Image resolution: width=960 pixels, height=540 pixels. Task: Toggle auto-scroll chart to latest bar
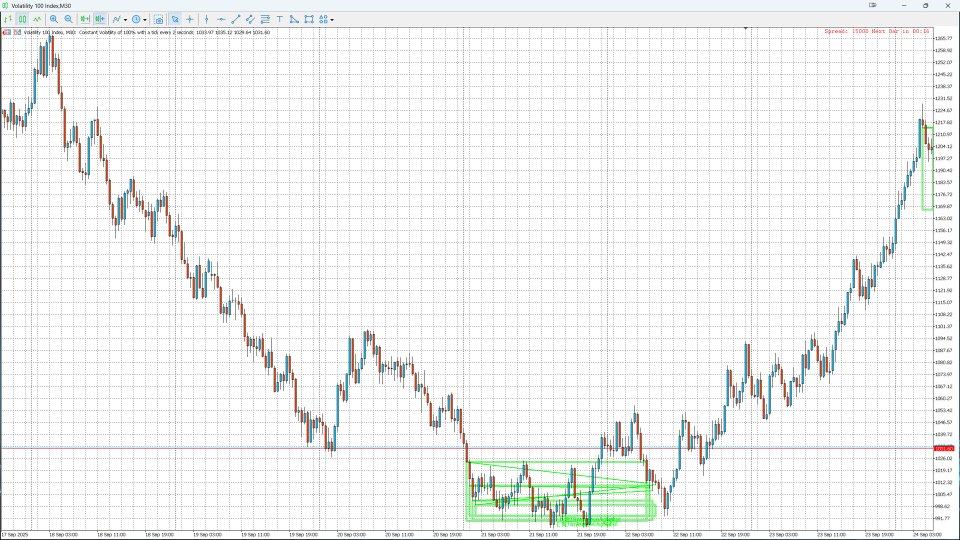point(85,20)
